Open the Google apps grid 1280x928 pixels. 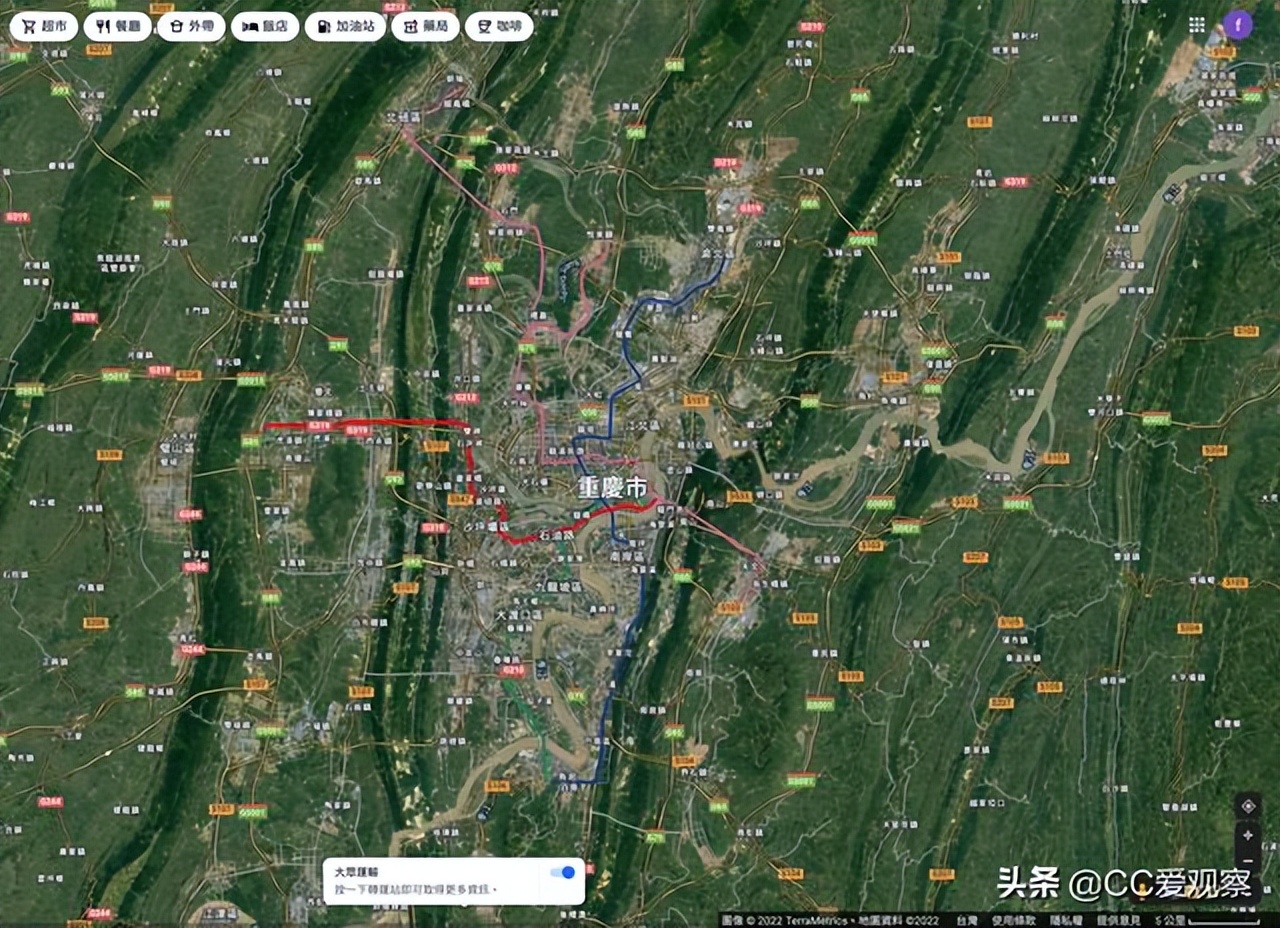1196,24
